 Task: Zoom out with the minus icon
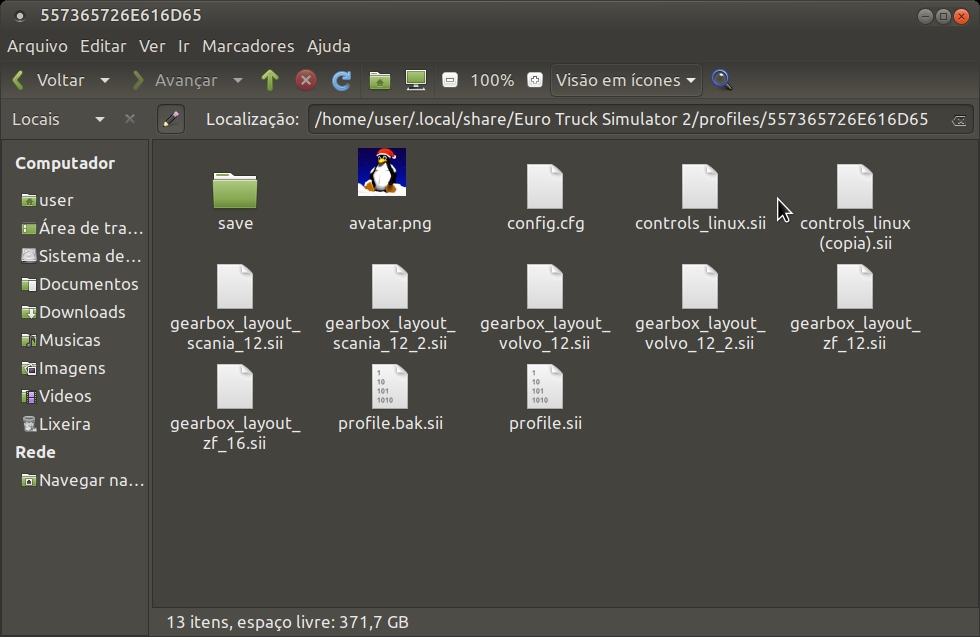point(449,80)
